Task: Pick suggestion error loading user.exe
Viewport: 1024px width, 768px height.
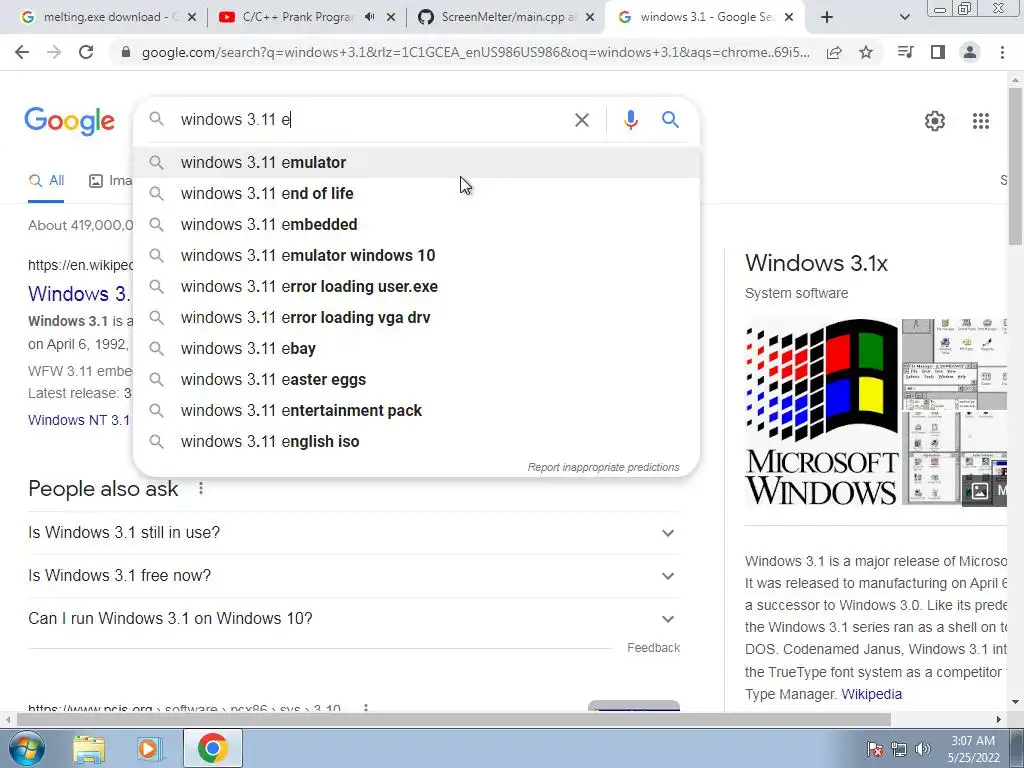Action: (x=416, y=287)
